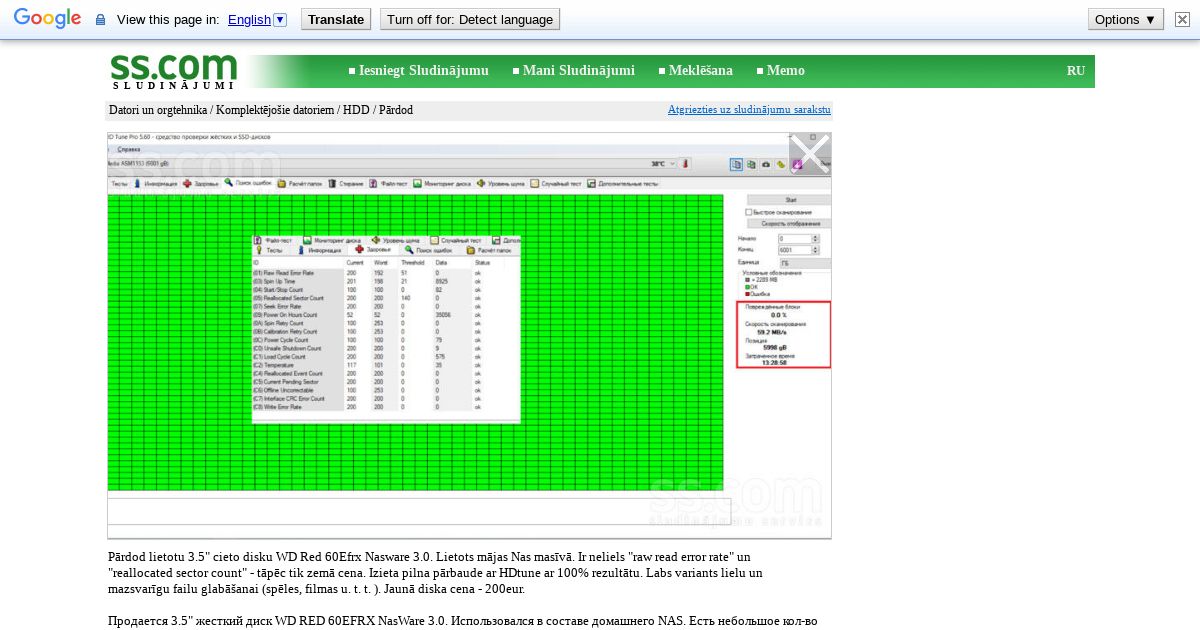1200x630 pixels.
Task: Select Информация tab in HD Tune image
Action: click(x=156, y=184)
